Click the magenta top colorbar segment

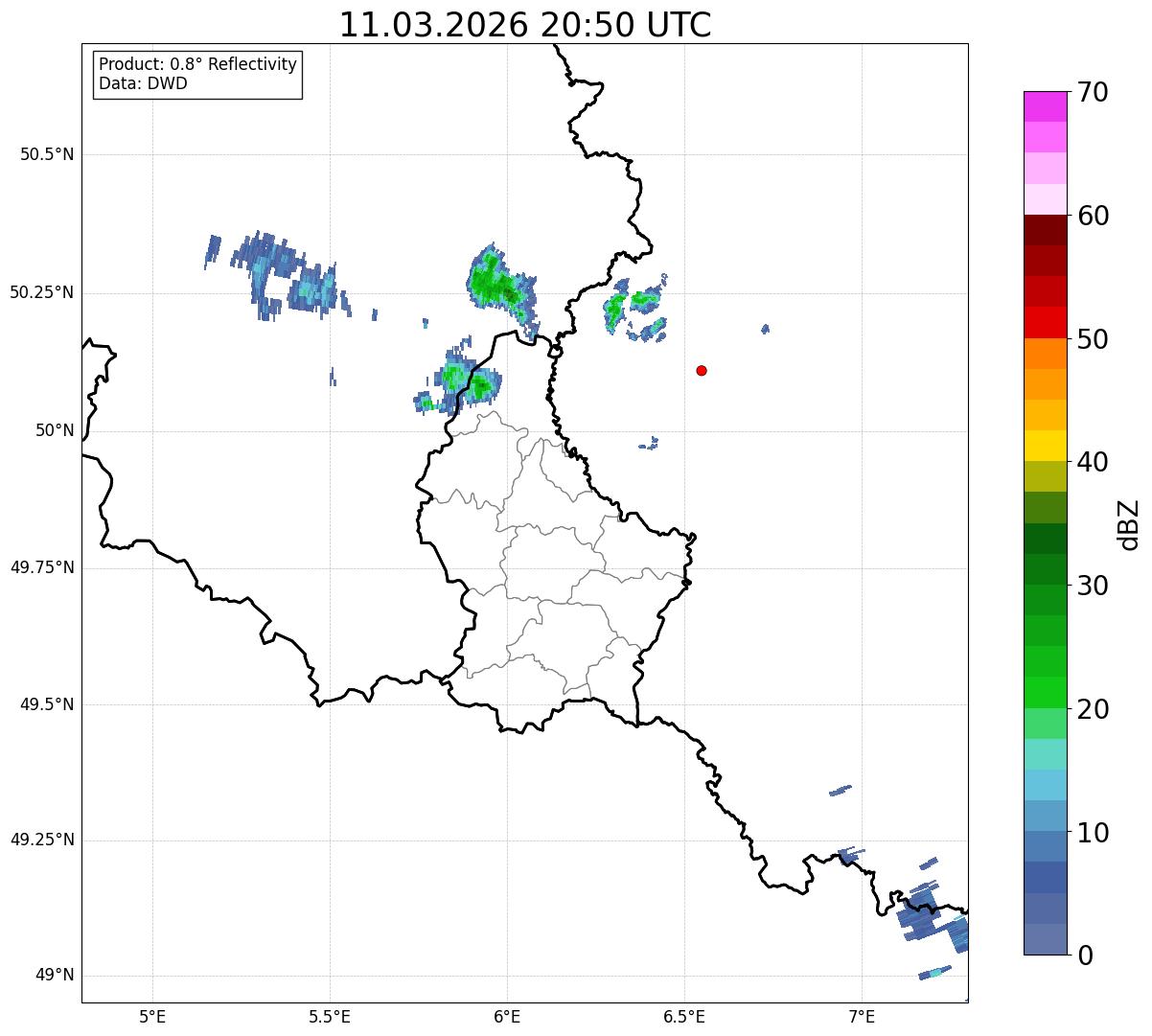(x=1045, y=106)
